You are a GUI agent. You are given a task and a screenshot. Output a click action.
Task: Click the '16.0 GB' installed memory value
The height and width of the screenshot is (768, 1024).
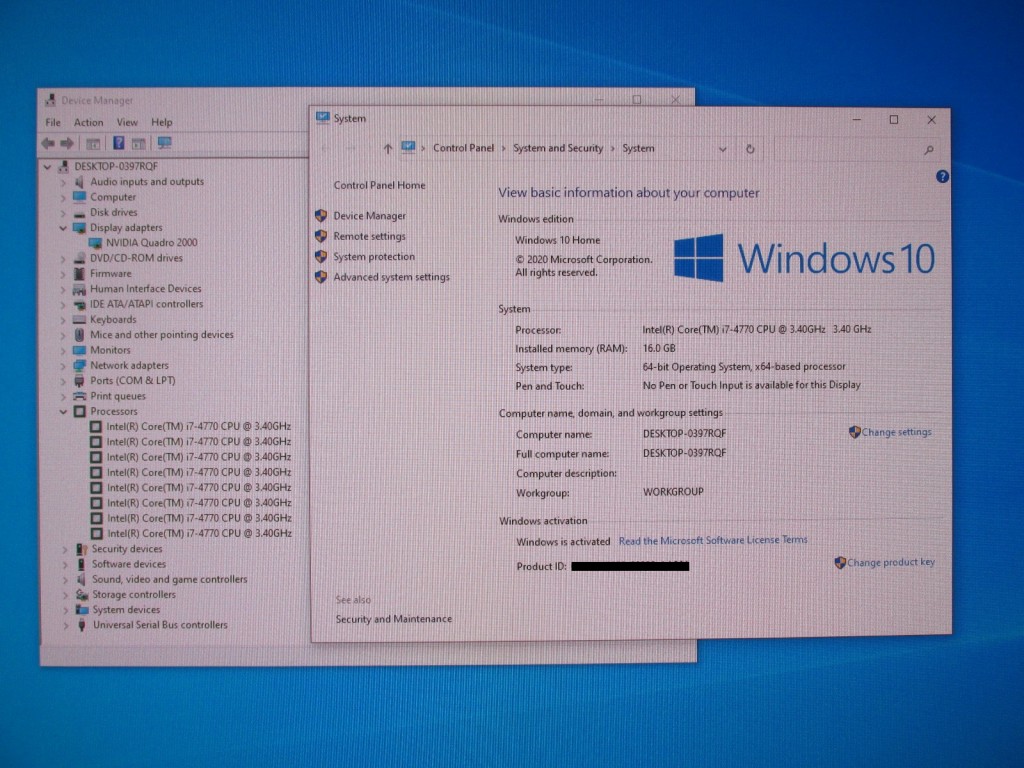(659, 349)
